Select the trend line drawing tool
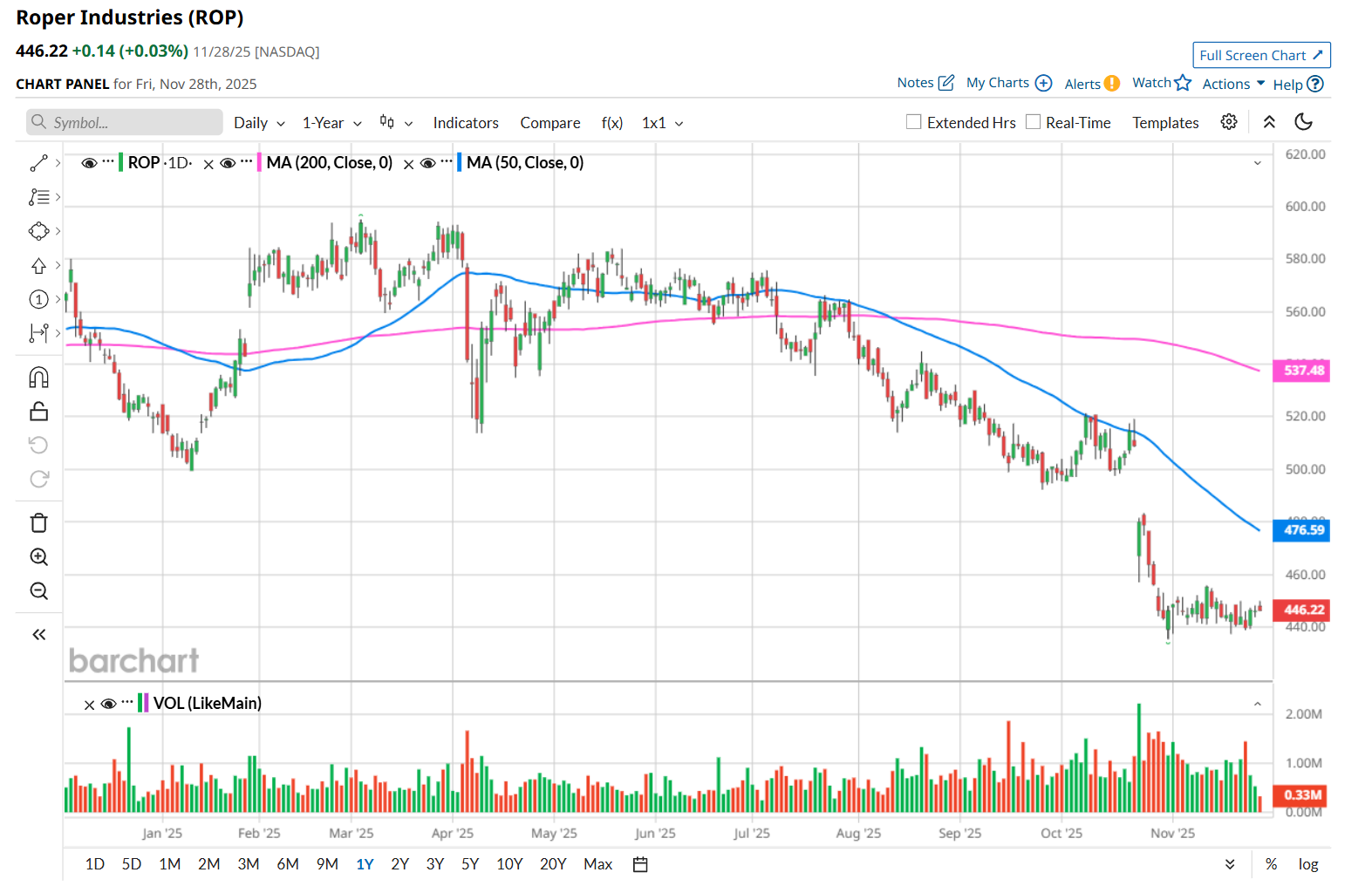The image size is (1372, 886). point(38,163)
